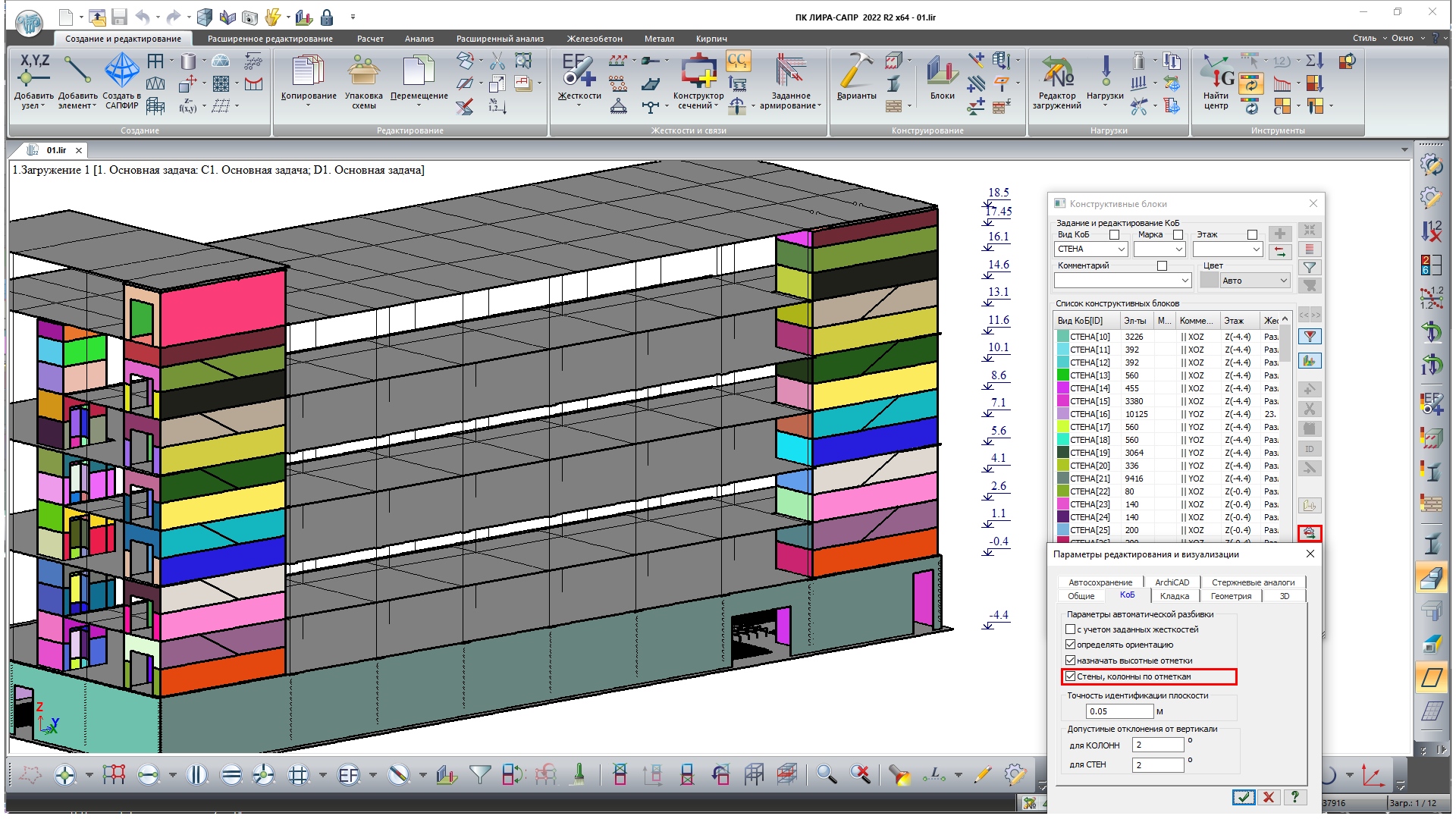This screenshot has height=819, width=1456.
Task: Click the Жесткости ribbon icon
Action: click(579, 72)
